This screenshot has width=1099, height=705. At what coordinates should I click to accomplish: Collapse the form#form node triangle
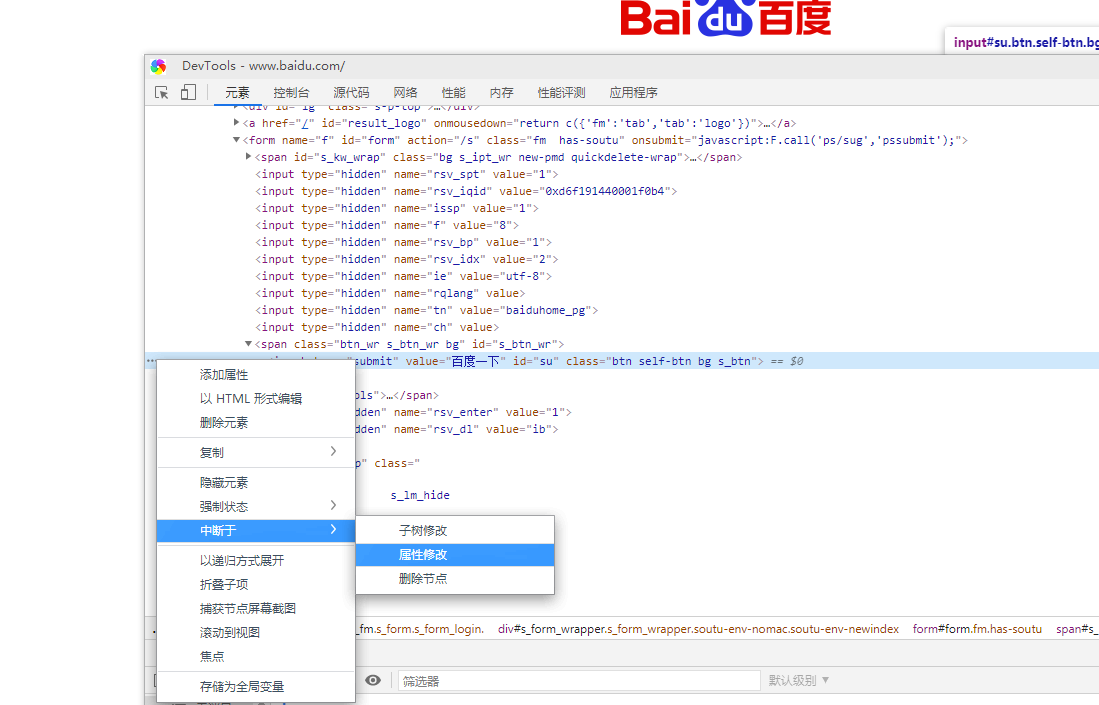[x=236, y=139]
